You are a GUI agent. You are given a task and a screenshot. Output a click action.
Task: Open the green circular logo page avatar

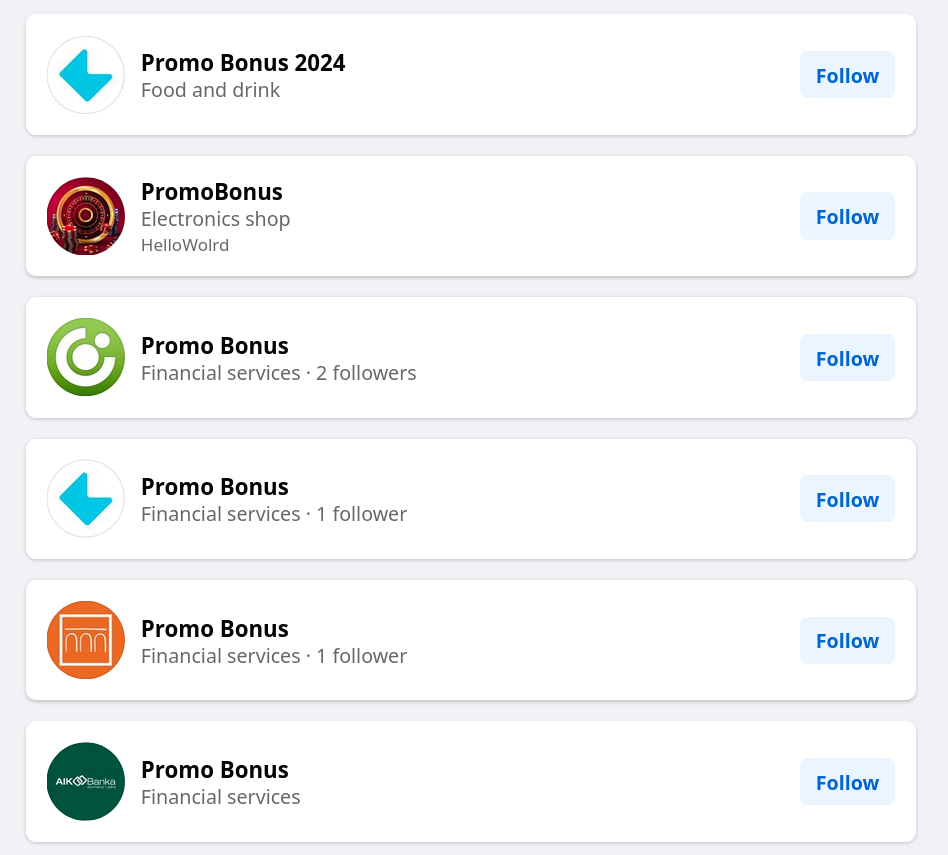(x=86, y=357)
